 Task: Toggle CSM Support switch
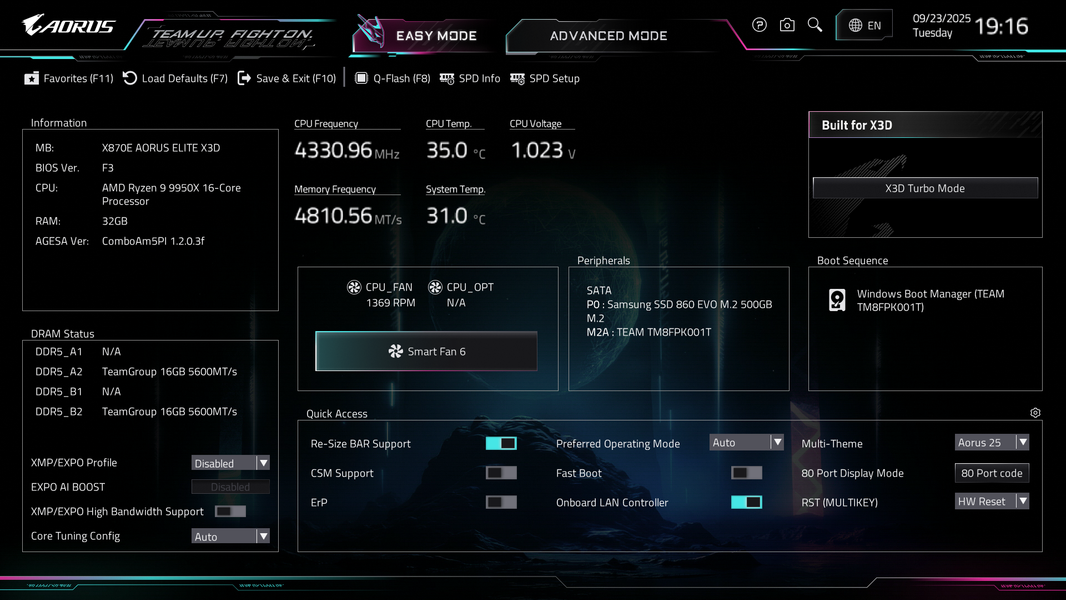501,472
